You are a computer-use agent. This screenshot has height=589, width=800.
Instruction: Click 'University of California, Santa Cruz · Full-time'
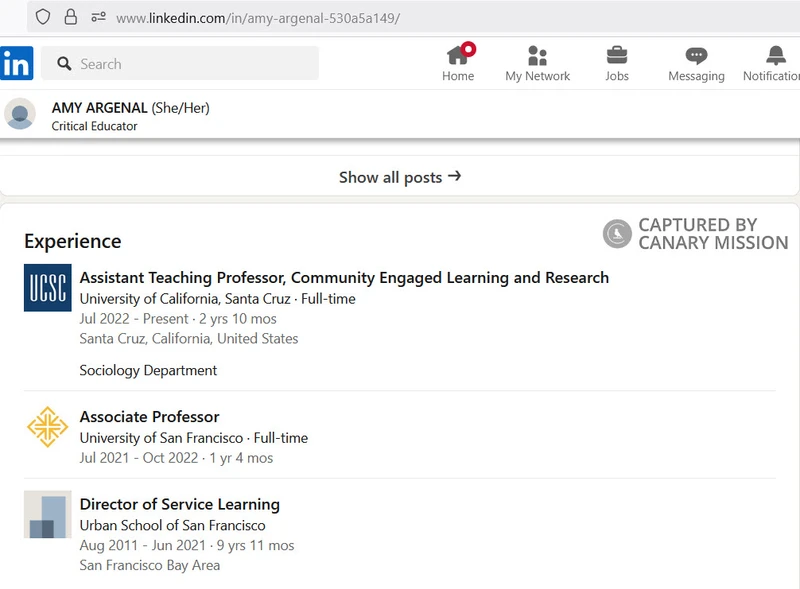[x=217, y=299]
